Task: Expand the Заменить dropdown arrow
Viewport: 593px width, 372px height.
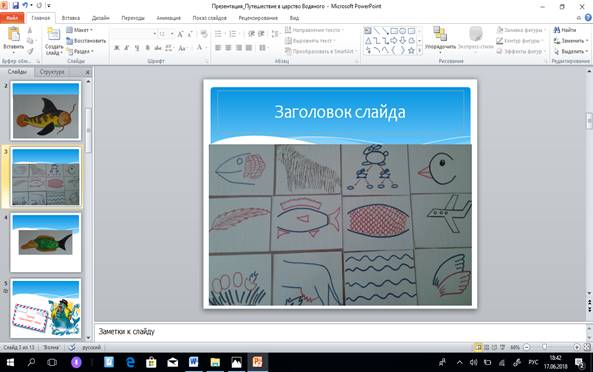Action: [x=587, y=40]
